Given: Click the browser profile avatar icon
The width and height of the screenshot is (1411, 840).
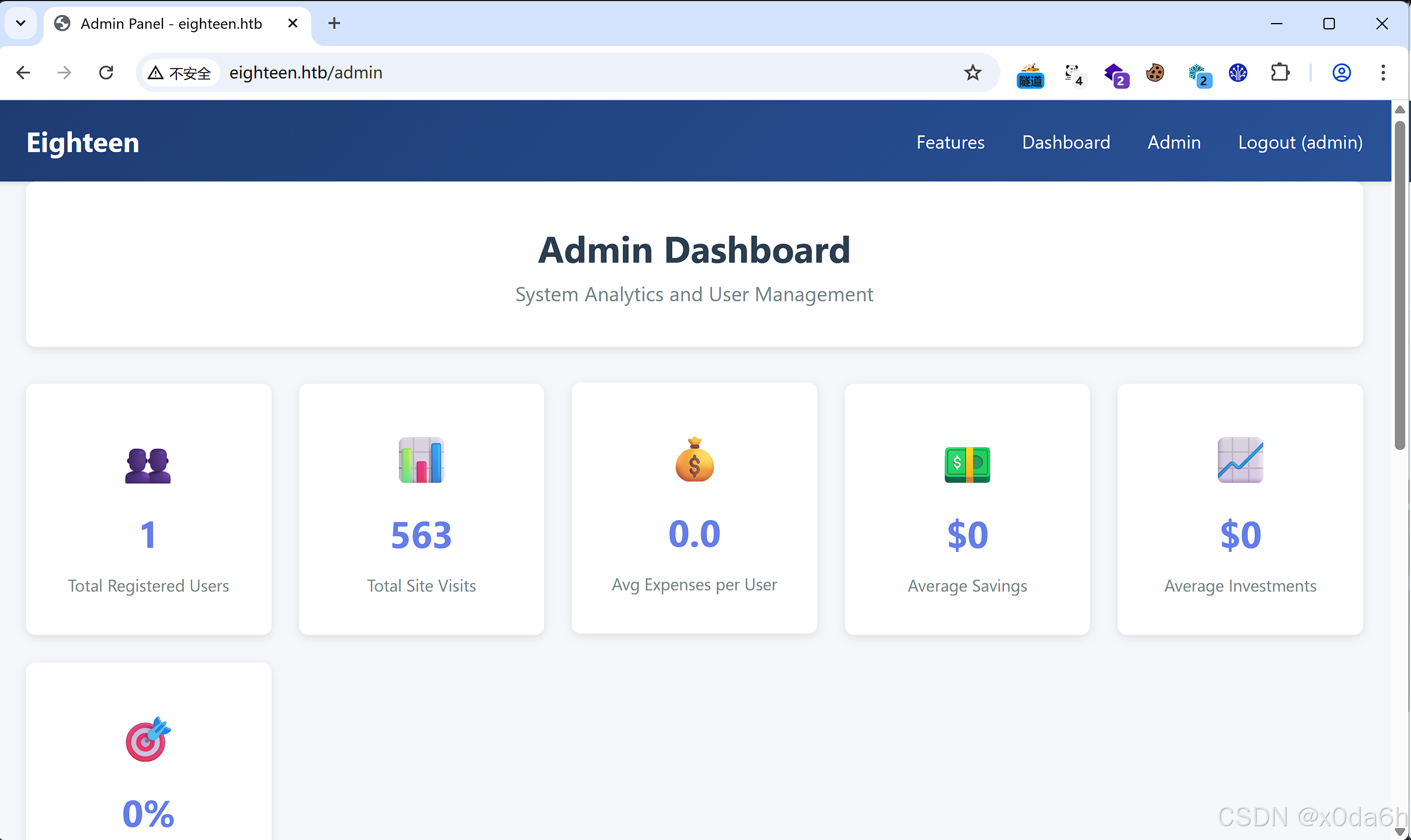Looking at the screenshot, I should point(1341,73).
